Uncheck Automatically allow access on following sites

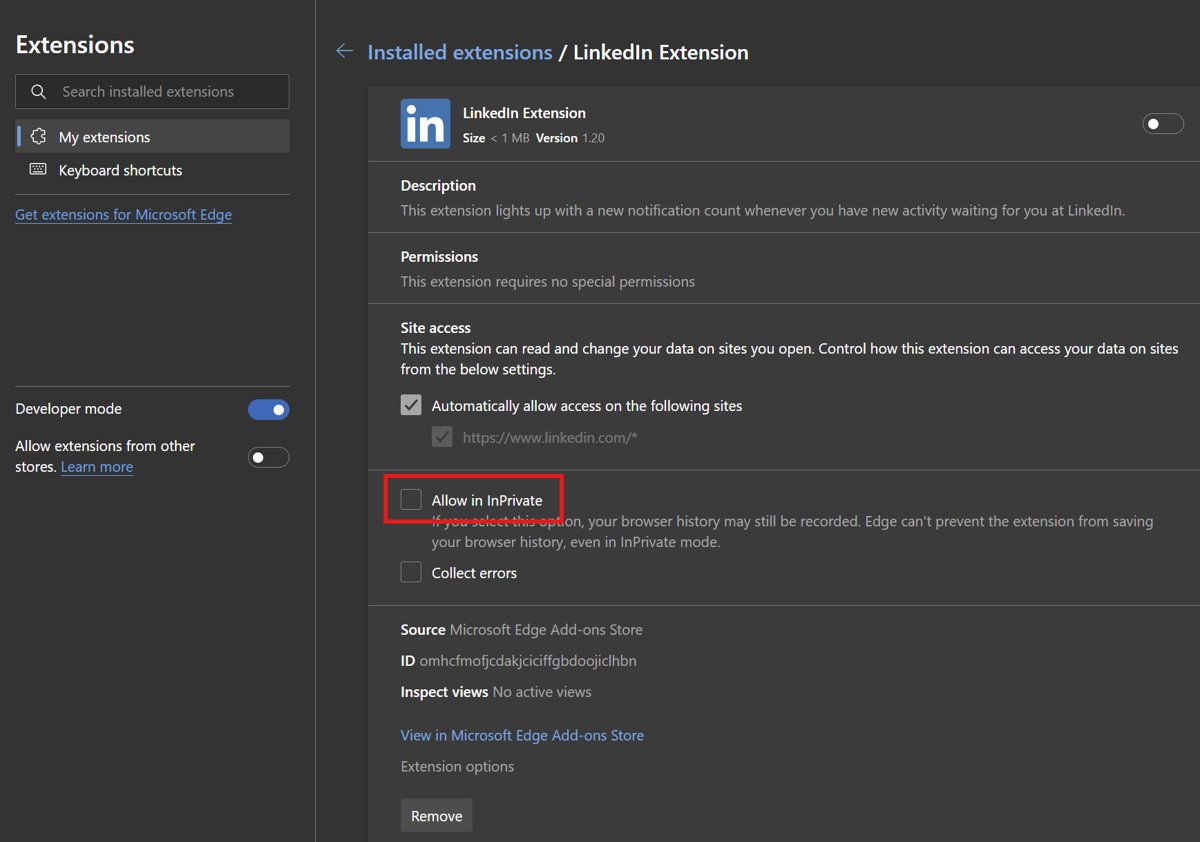(411, 406)
